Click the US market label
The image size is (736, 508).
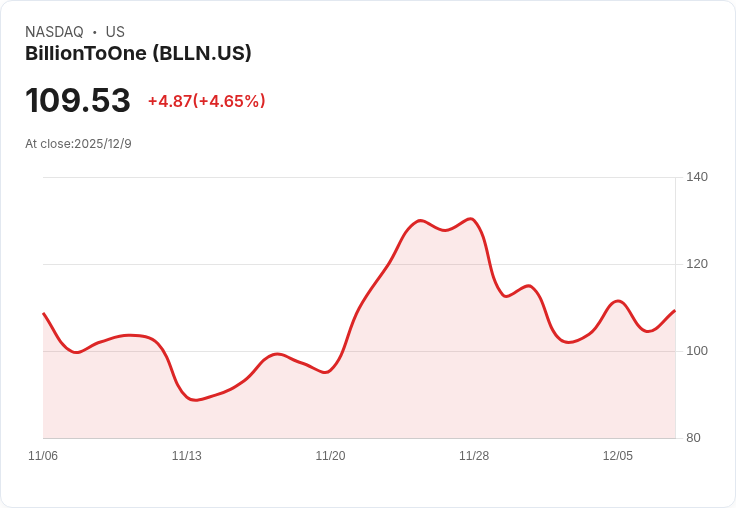115,31
